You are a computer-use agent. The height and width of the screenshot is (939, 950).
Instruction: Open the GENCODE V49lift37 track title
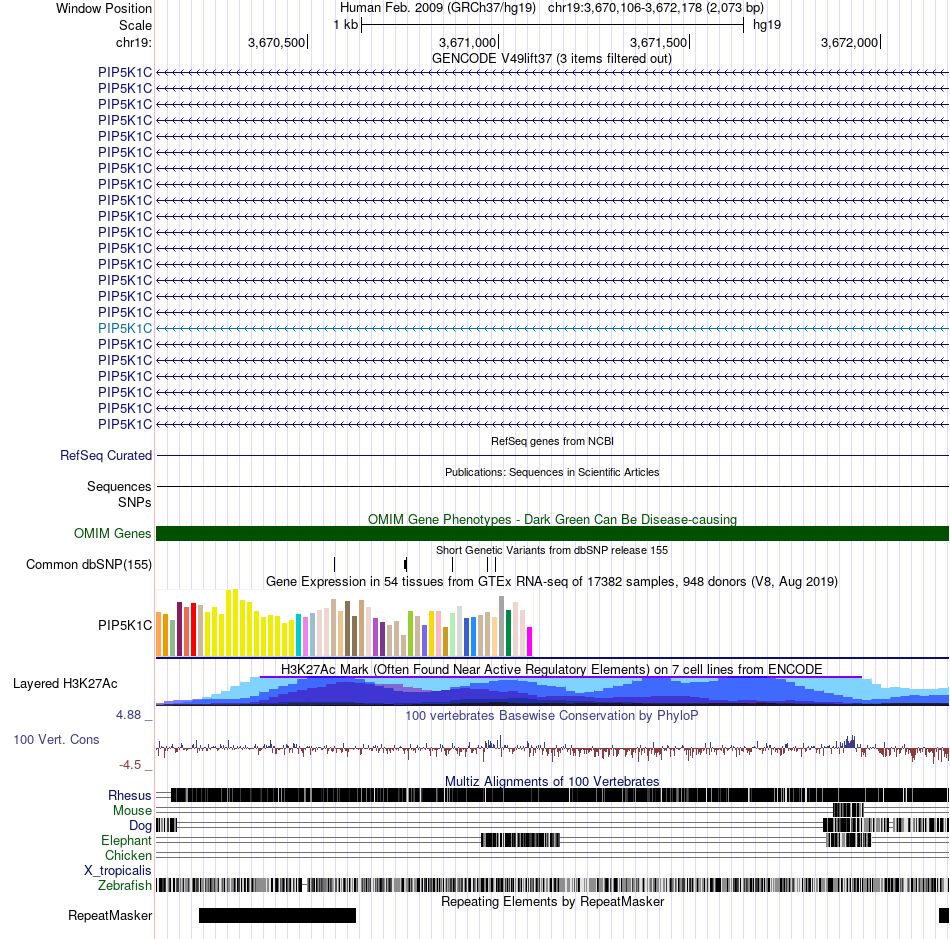coord(551,59)
